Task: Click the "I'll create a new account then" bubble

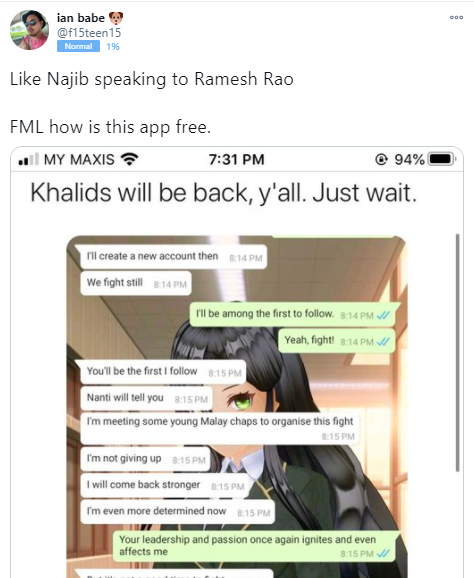Action: click(x=171, y=257)
